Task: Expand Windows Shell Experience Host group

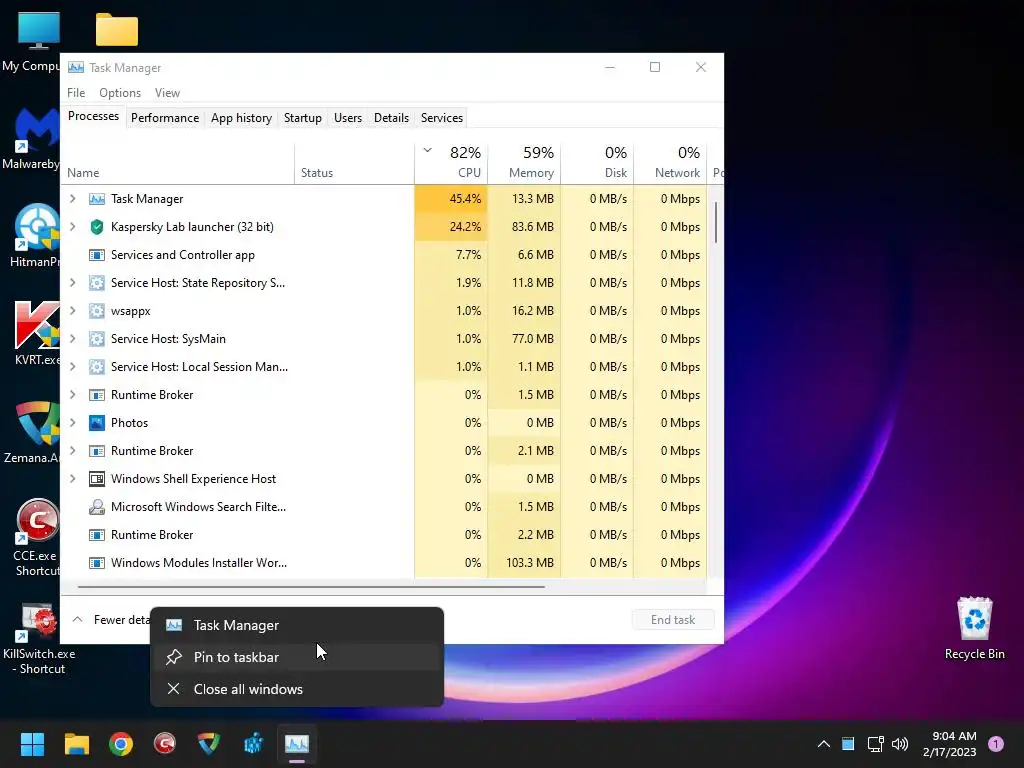Action: [x=72, y=479]
